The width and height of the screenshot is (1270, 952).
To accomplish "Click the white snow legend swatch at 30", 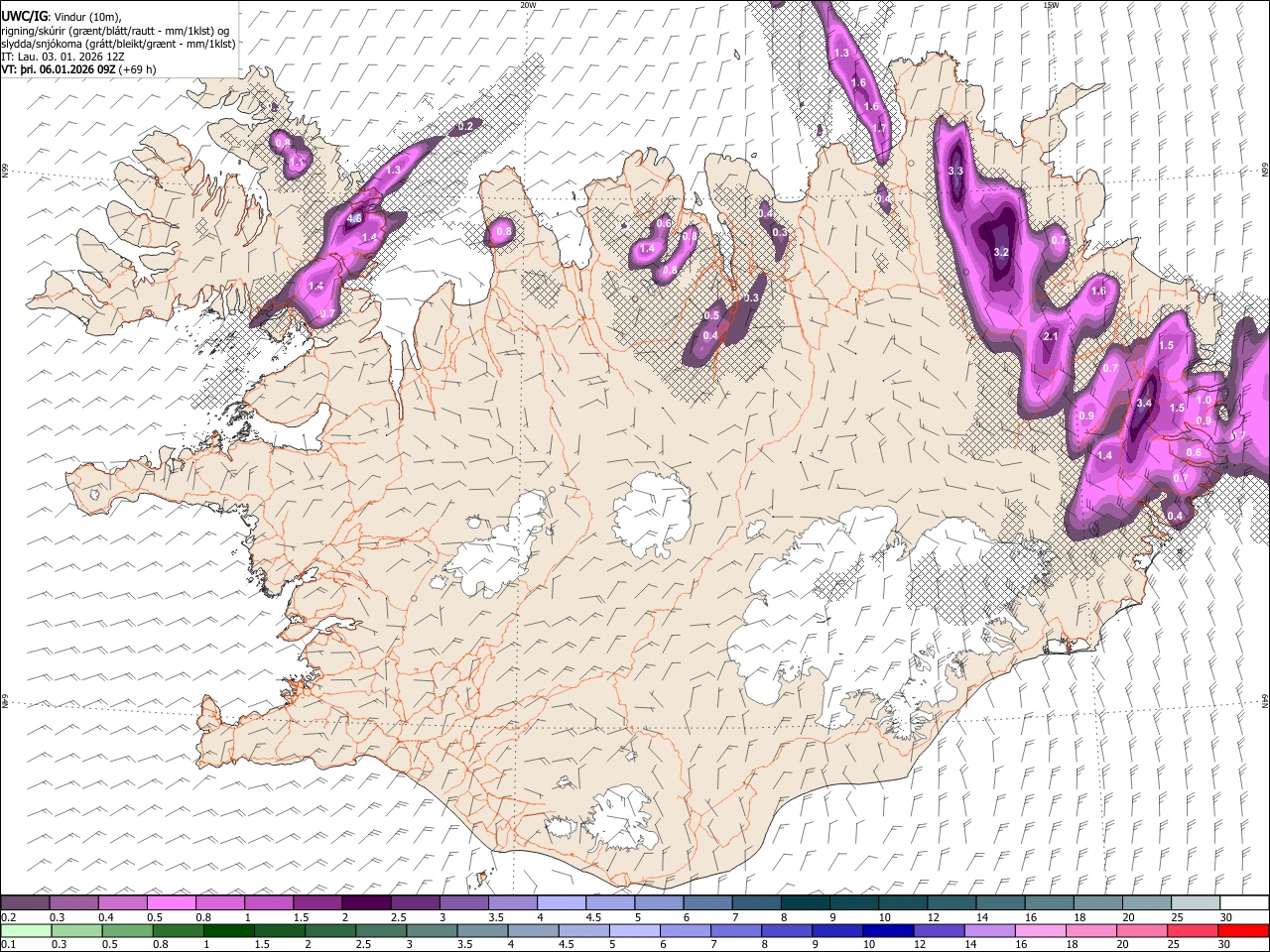I will (x=1244, y=902).
